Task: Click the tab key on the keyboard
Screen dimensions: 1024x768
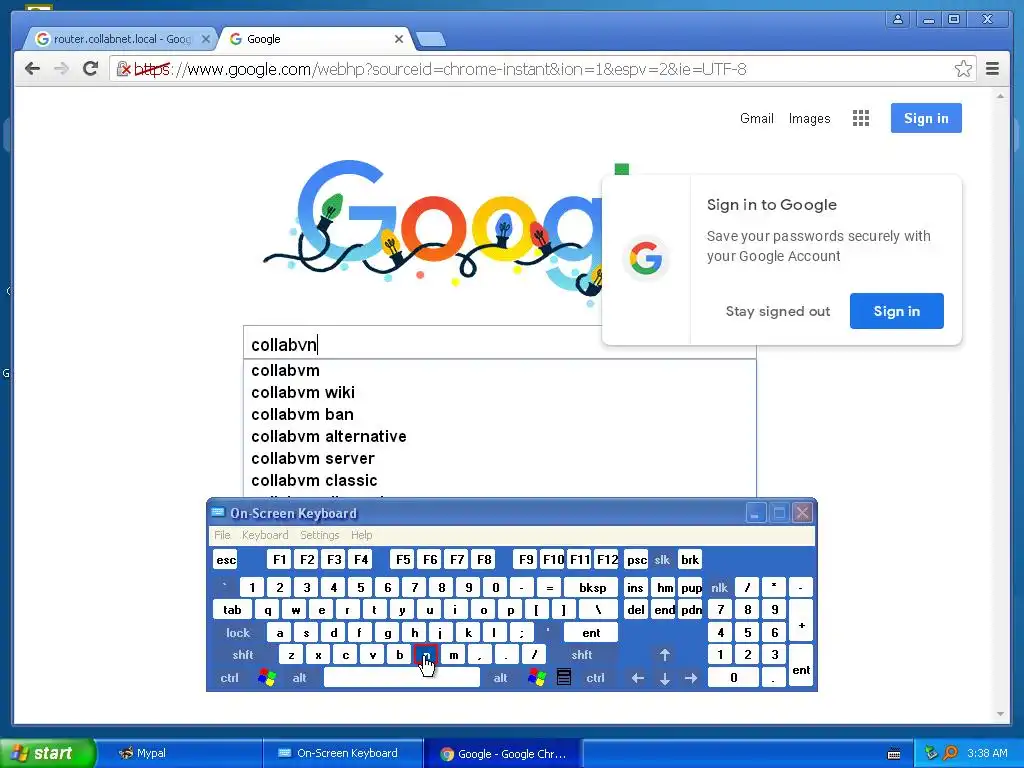Action: [232, 610]
